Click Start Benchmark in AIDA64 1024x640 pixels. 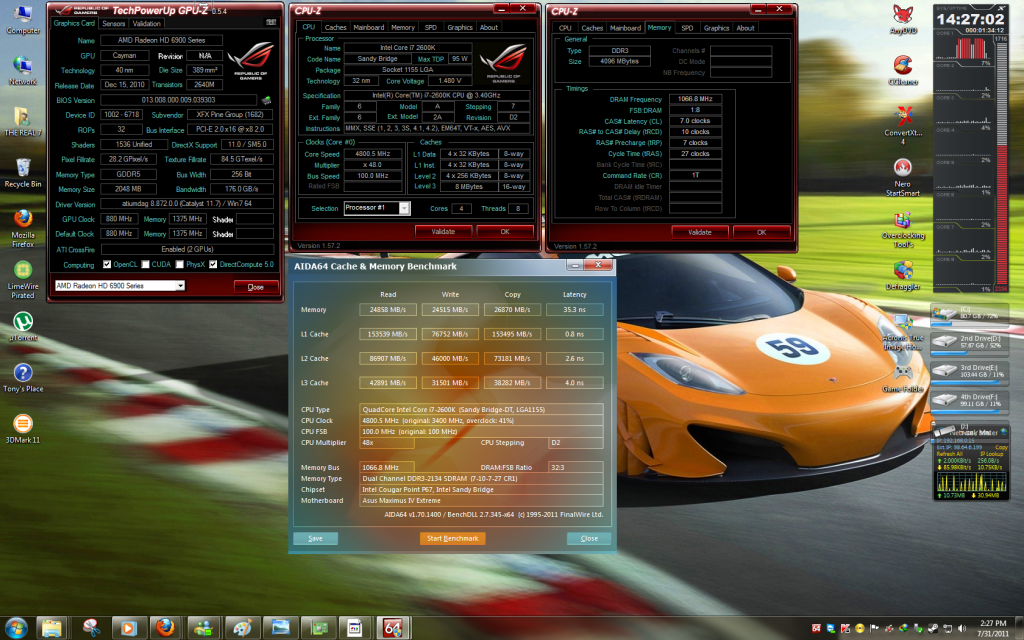[453, 539]
